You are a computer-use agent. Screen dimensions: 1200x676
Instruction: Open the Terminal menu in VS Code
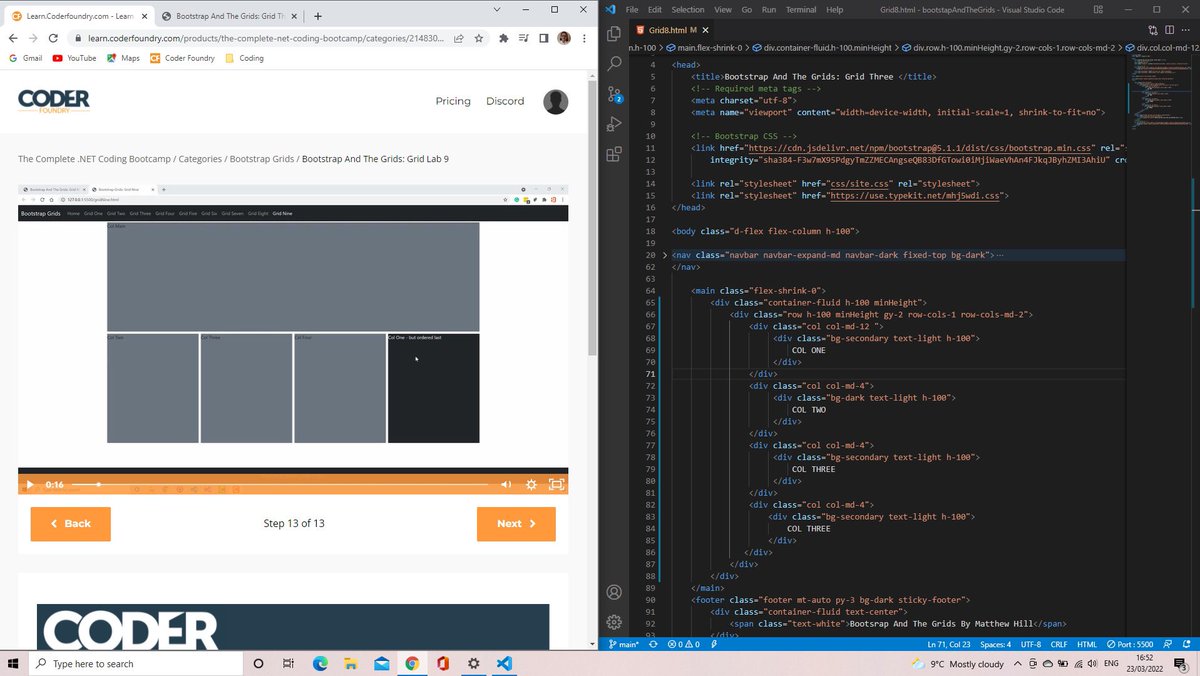tap(801, 10)
